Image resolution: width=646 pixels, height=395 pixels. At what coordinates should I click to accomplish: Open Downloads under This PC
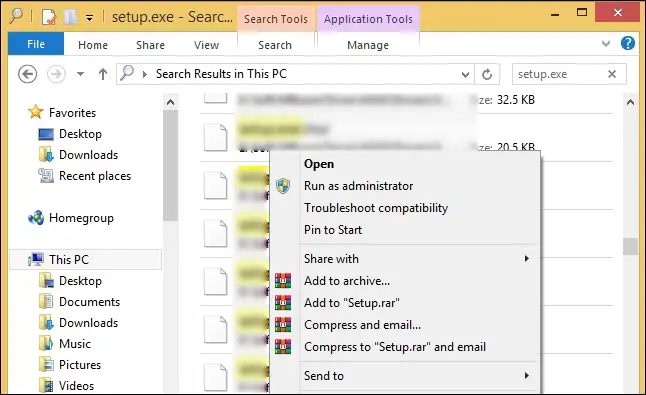point(89,323)
